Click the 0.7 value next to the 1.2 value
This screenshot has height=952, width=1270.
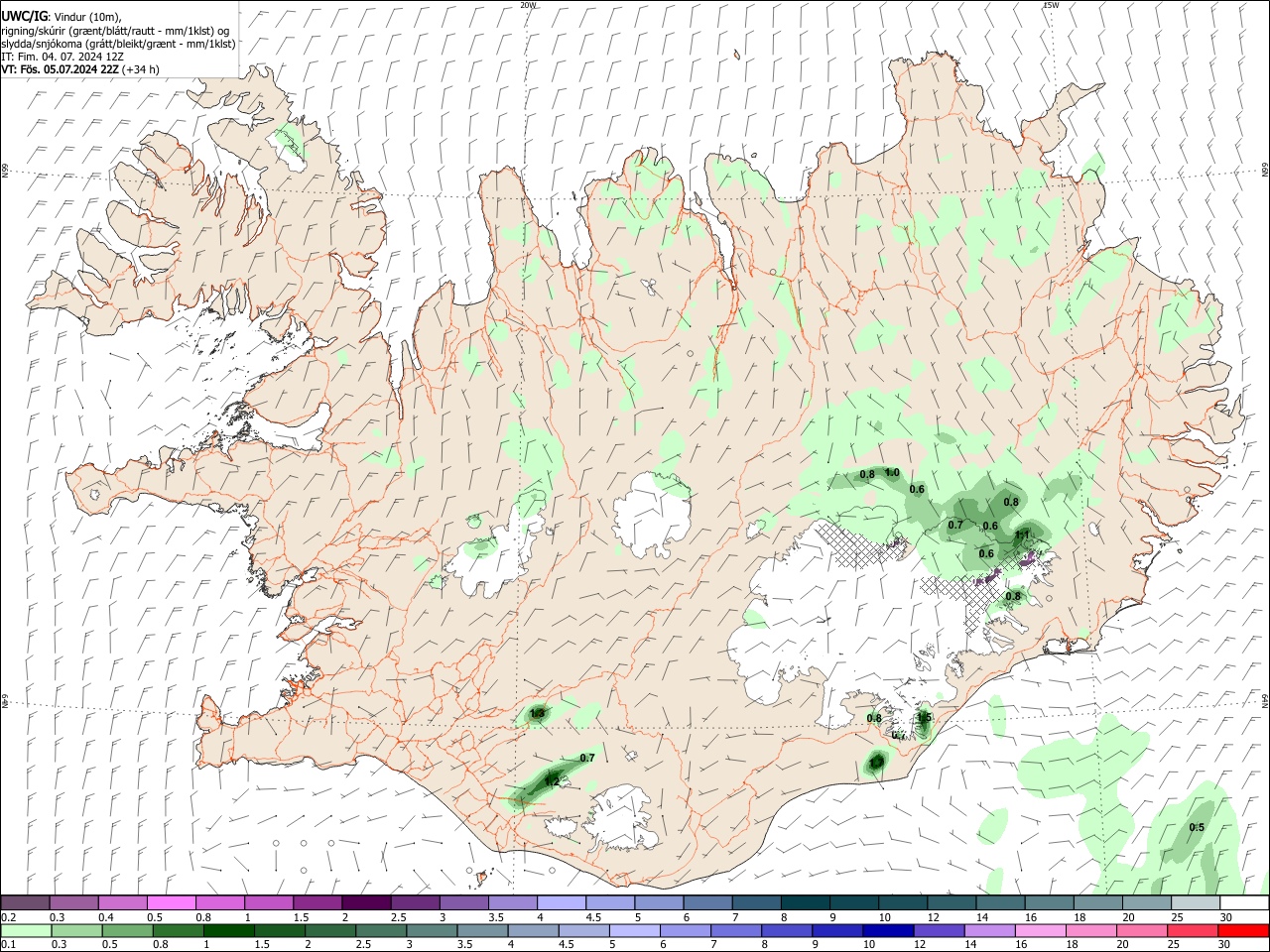pos(587,758)
